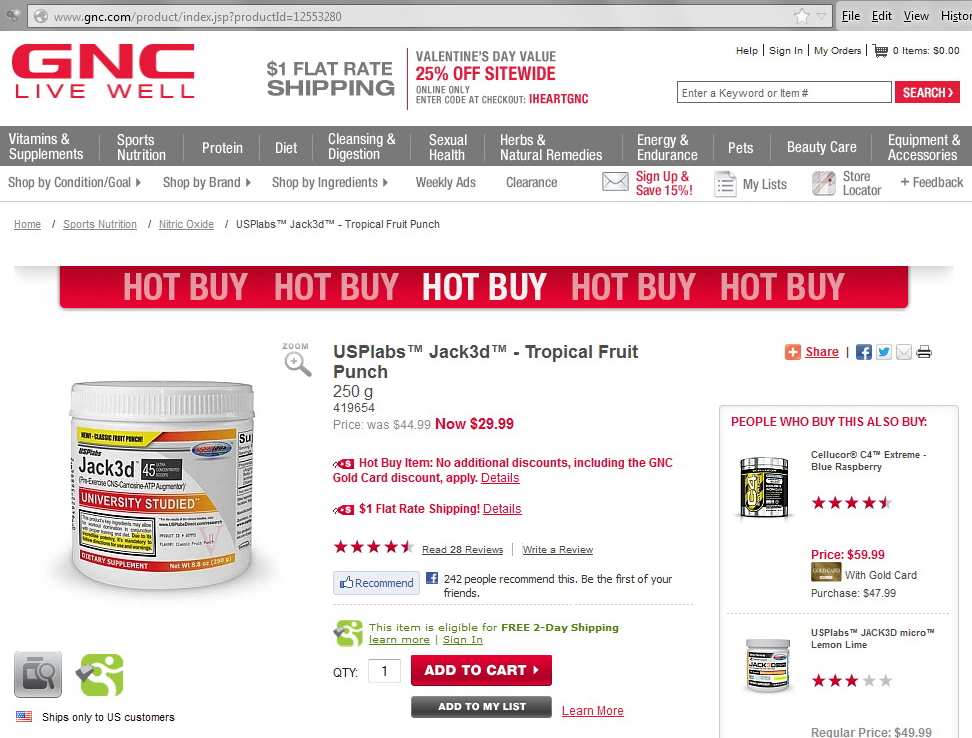The height and width of the screenshot is (738, 972).
Task: Click the bookmark star in address bar
Action: tap(802, 16)
